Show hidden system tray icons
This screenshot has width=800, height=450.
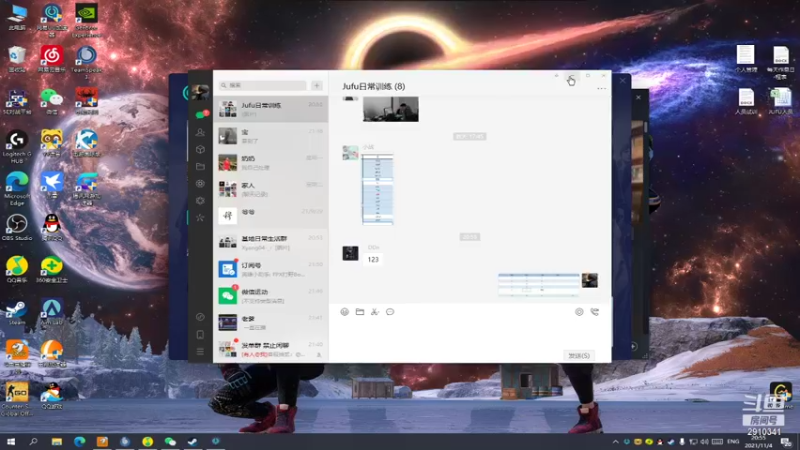click(x=615, y=442)
